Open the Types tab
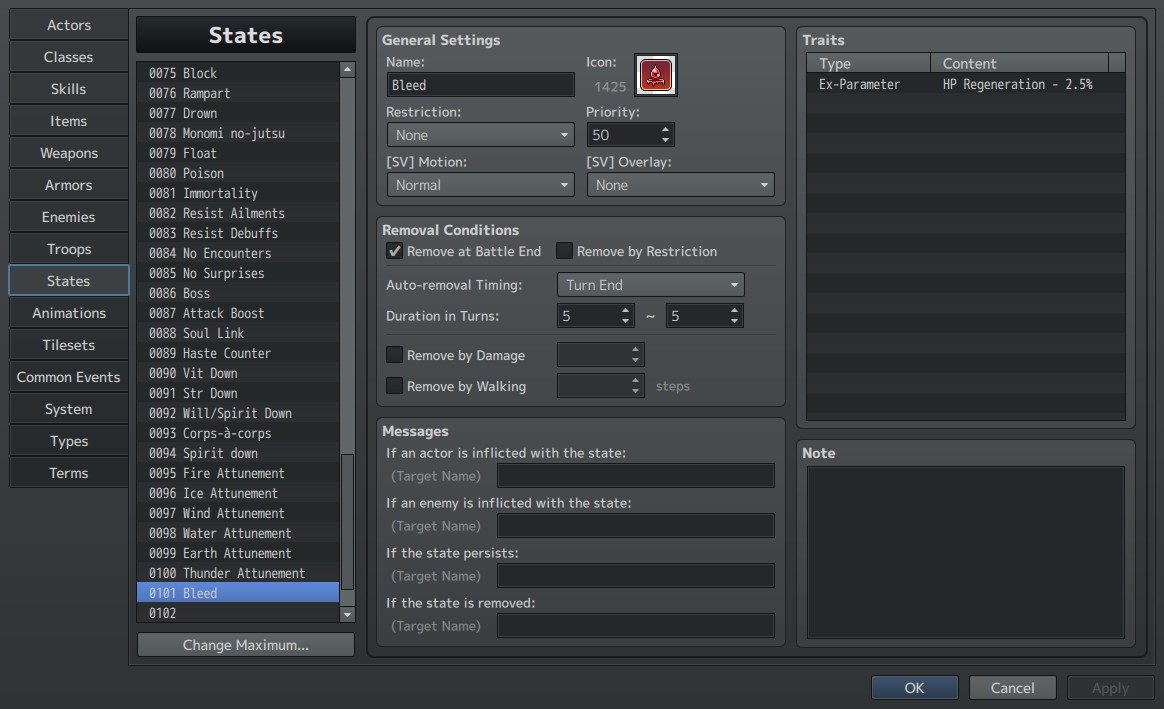 (x=68, y=441)
